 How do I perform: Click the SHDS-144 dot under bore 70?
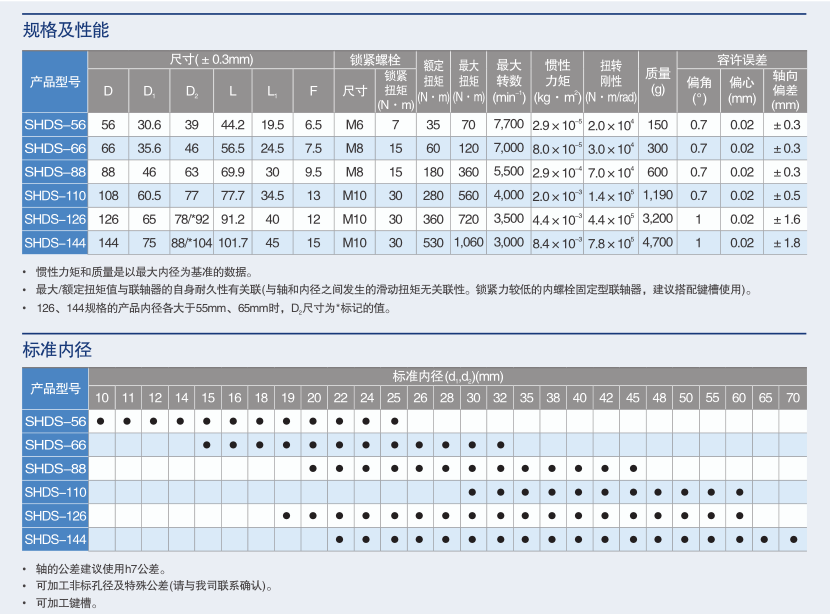[x=793, y=539]
